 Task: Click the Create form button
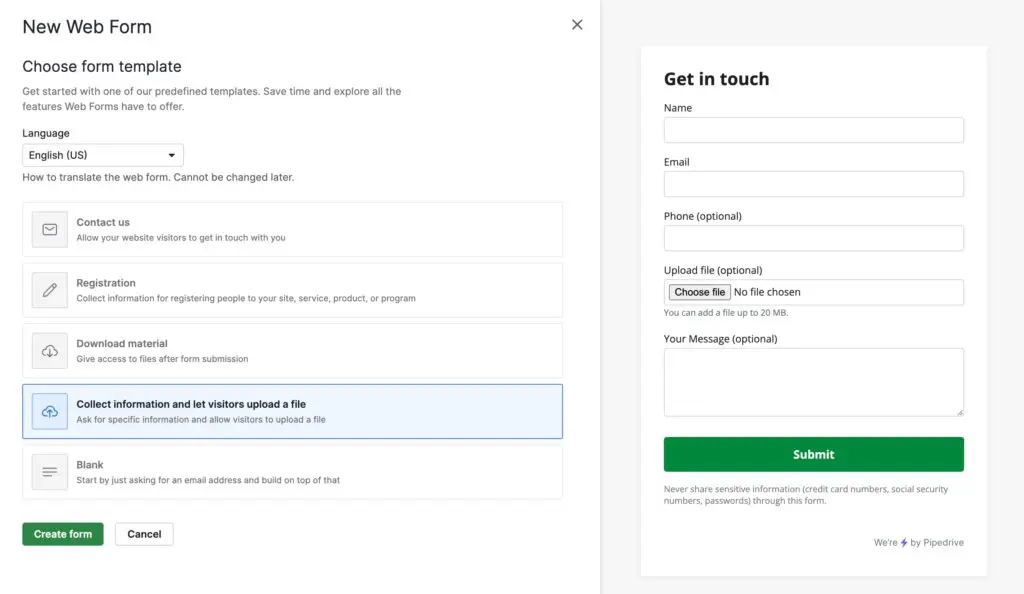click(62, 533)
